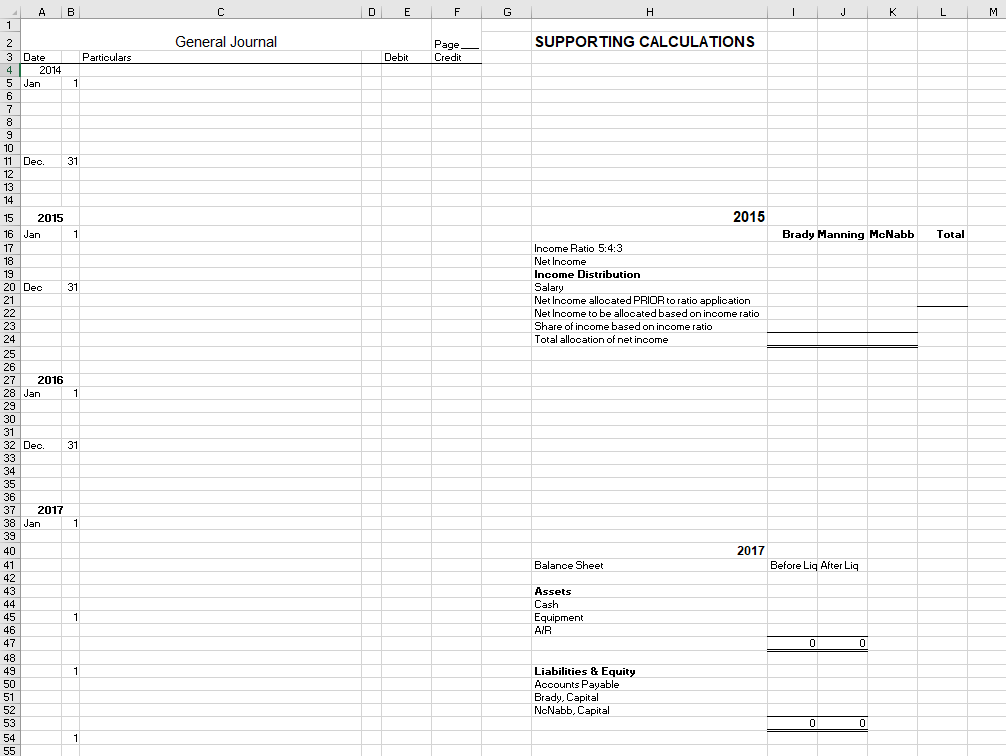Select the After Liq column heading

(x=842, y=565)
